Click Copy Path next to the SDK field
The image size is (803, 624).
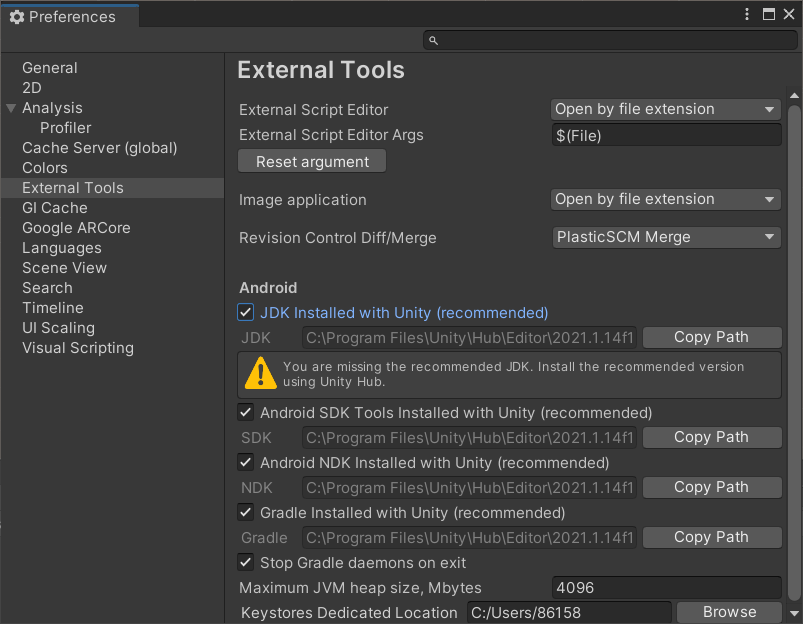pyautogui.click(x=711, y=437)
